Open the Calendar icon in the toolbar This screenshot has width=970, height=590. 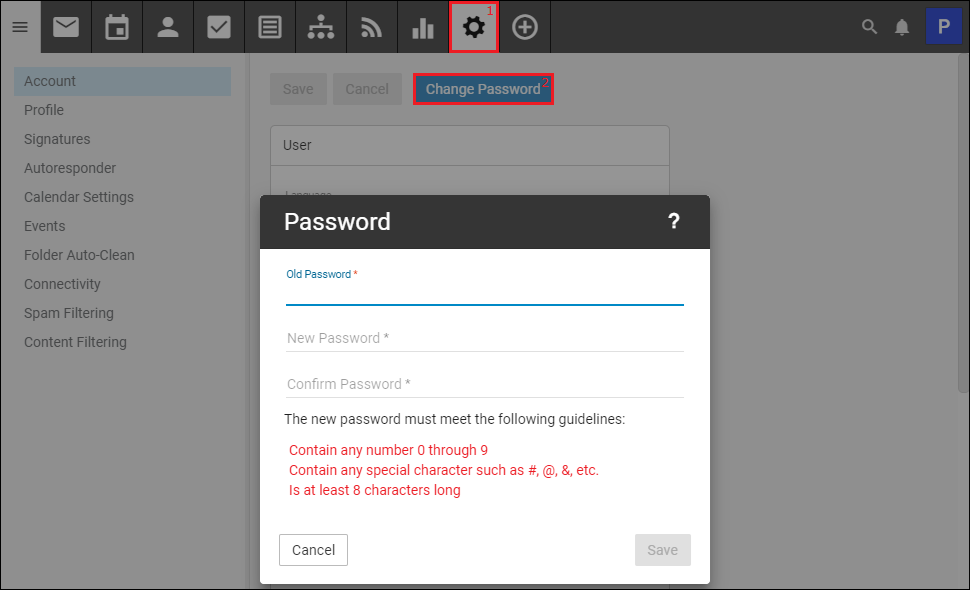[117, 26]
